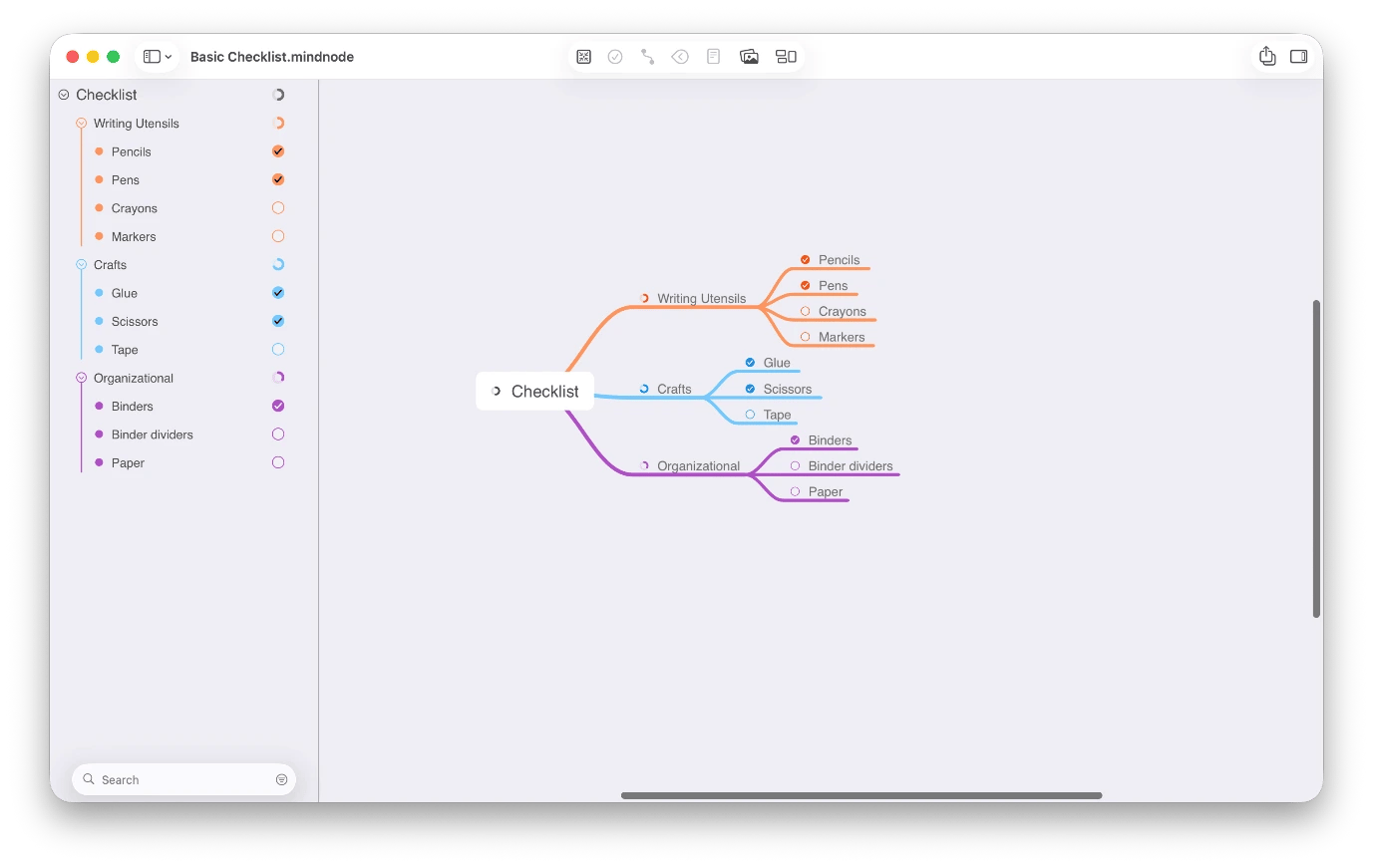1373x868 pixels.
Task: Check Markers checkbox in outline
Action: coord(278,236)
